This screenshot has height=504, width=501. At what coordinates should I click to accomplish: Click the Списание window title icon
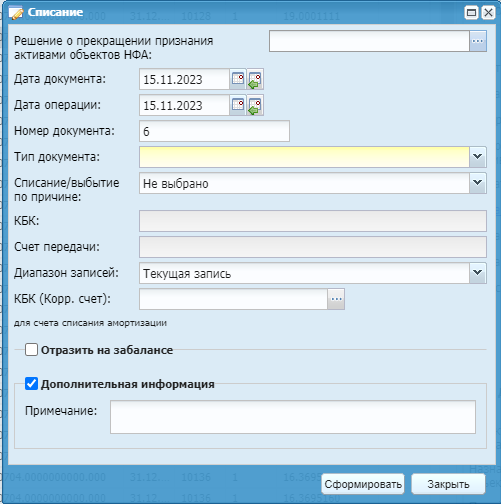coord(16,12)
